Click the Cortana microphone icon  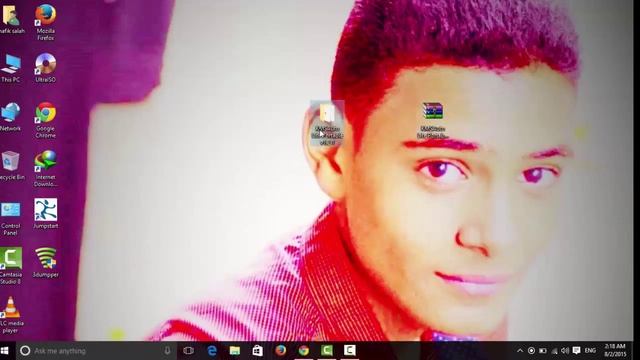tap(167, 350)
